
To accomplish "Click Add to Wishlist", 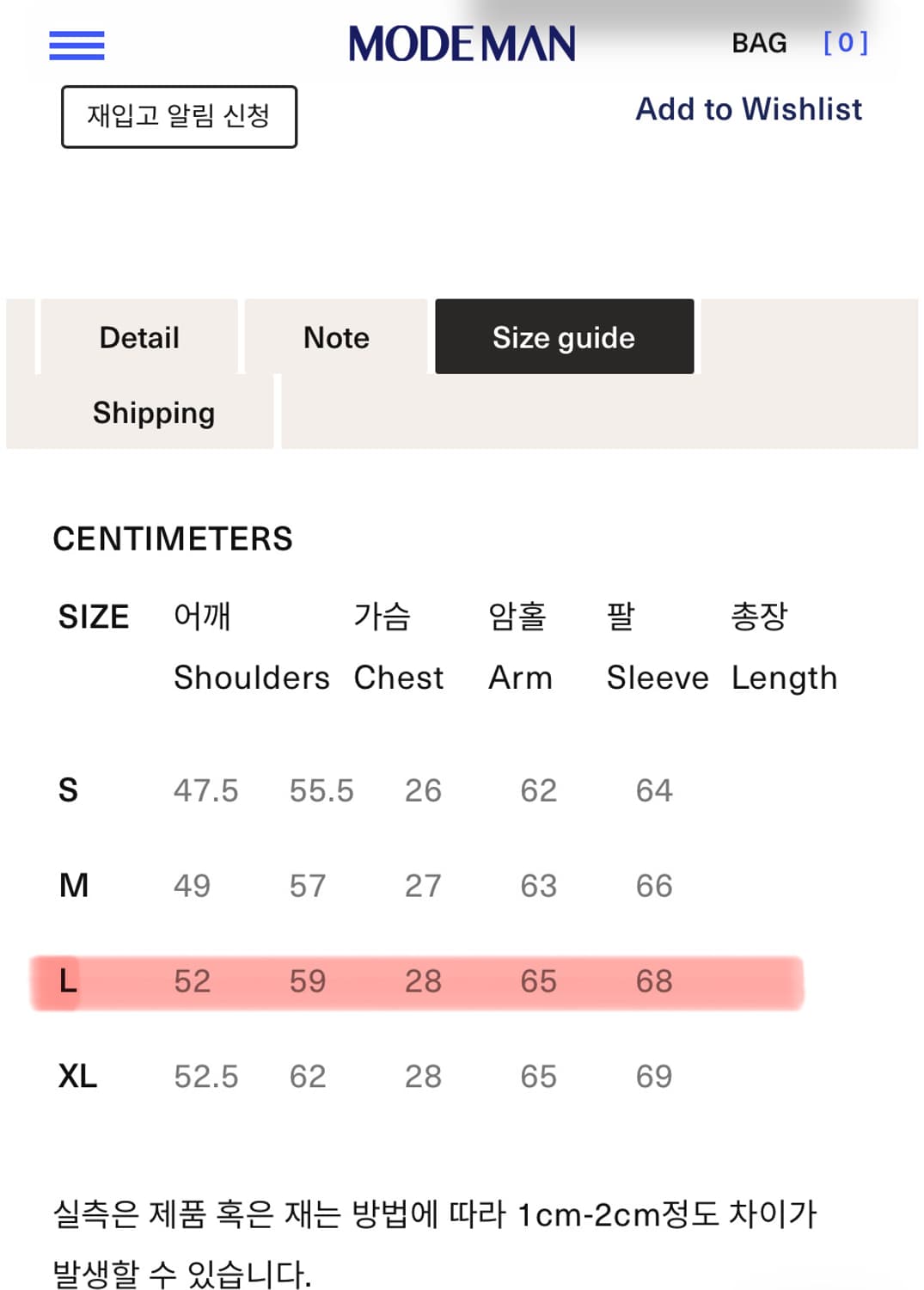I will [749, 109].
